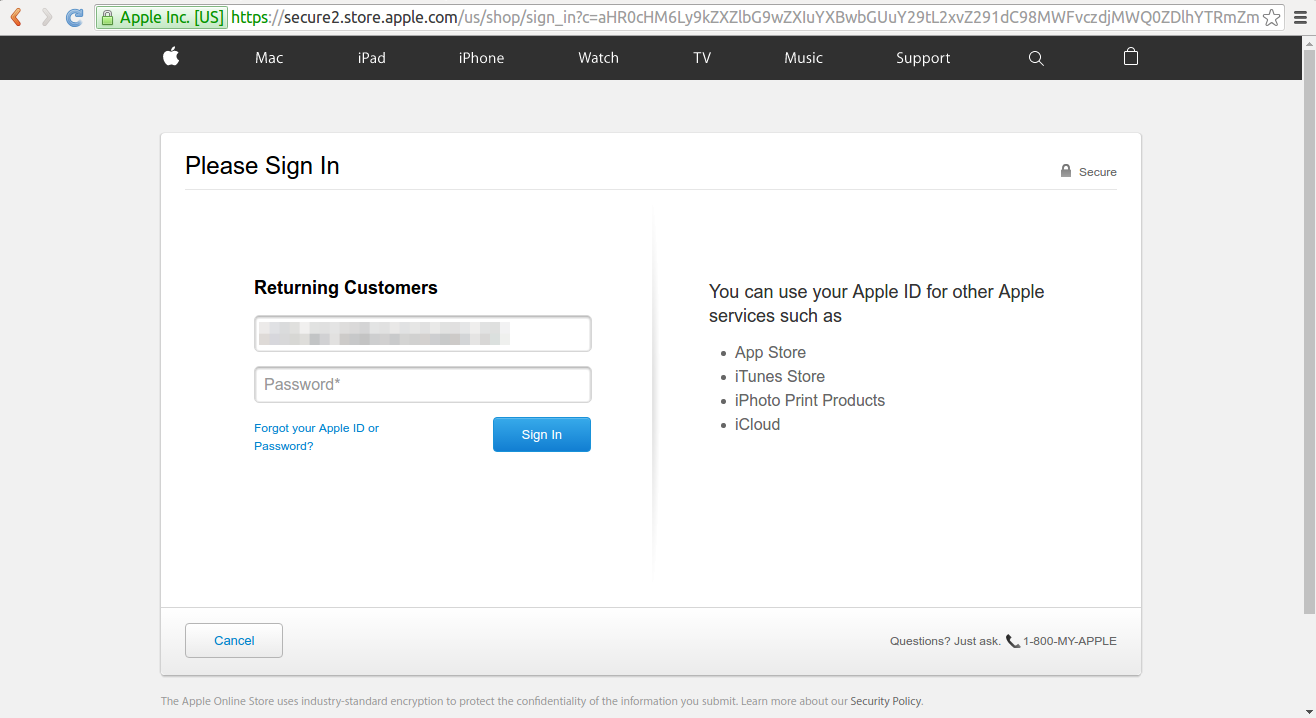Open the browser menu via the hamburger icon
Image resolution: width=1316 pixels, height=718 pixels.
(1299, 16)
